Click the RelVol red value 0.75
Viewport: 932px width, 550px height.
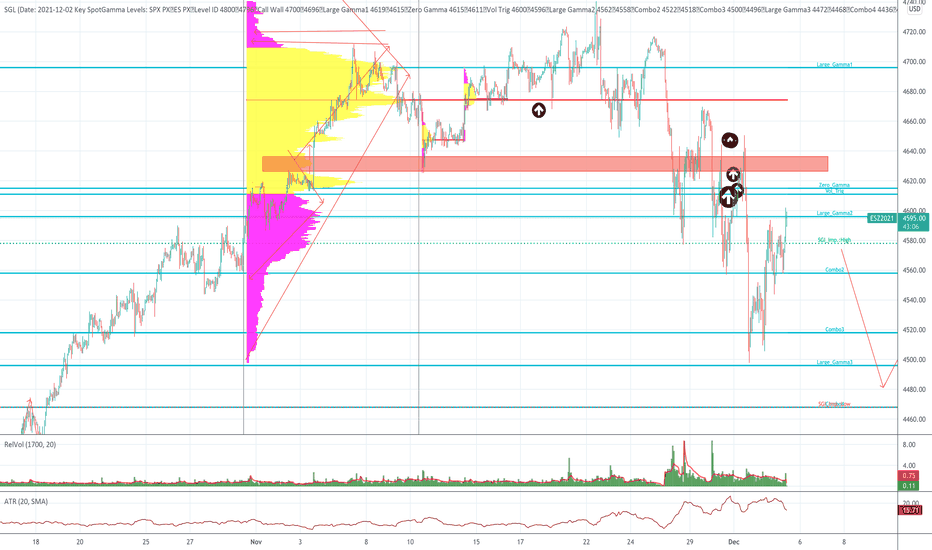[909, 476]
